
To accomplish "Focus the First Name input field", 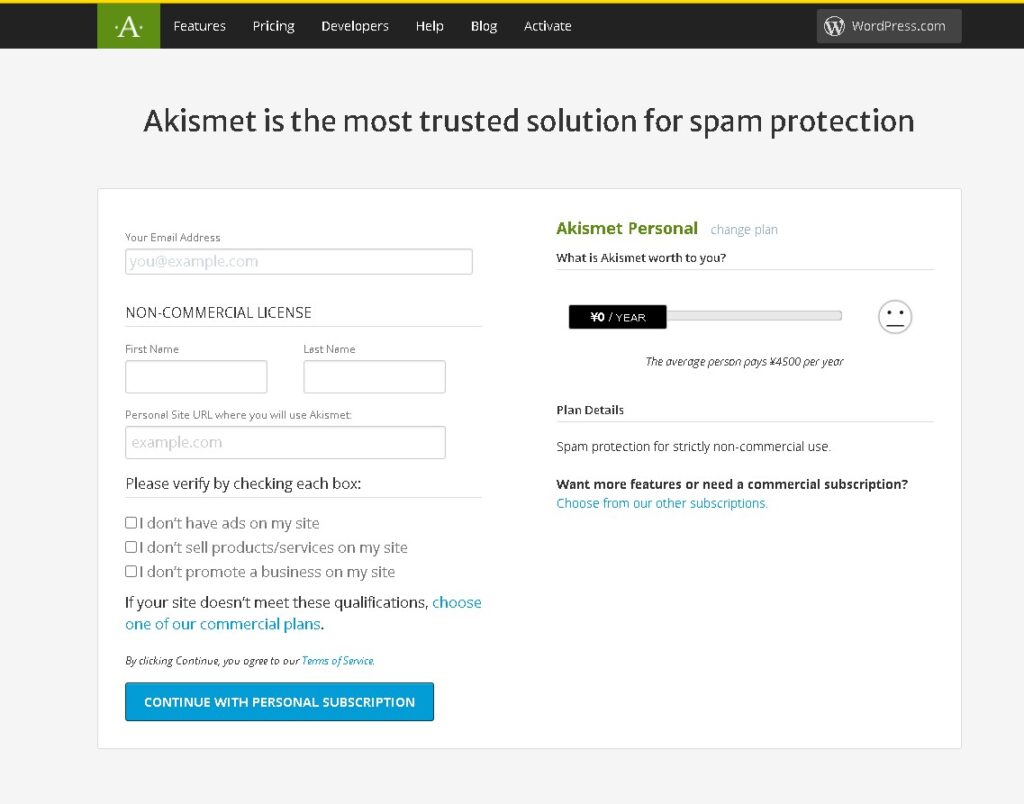I will [196, 377].
